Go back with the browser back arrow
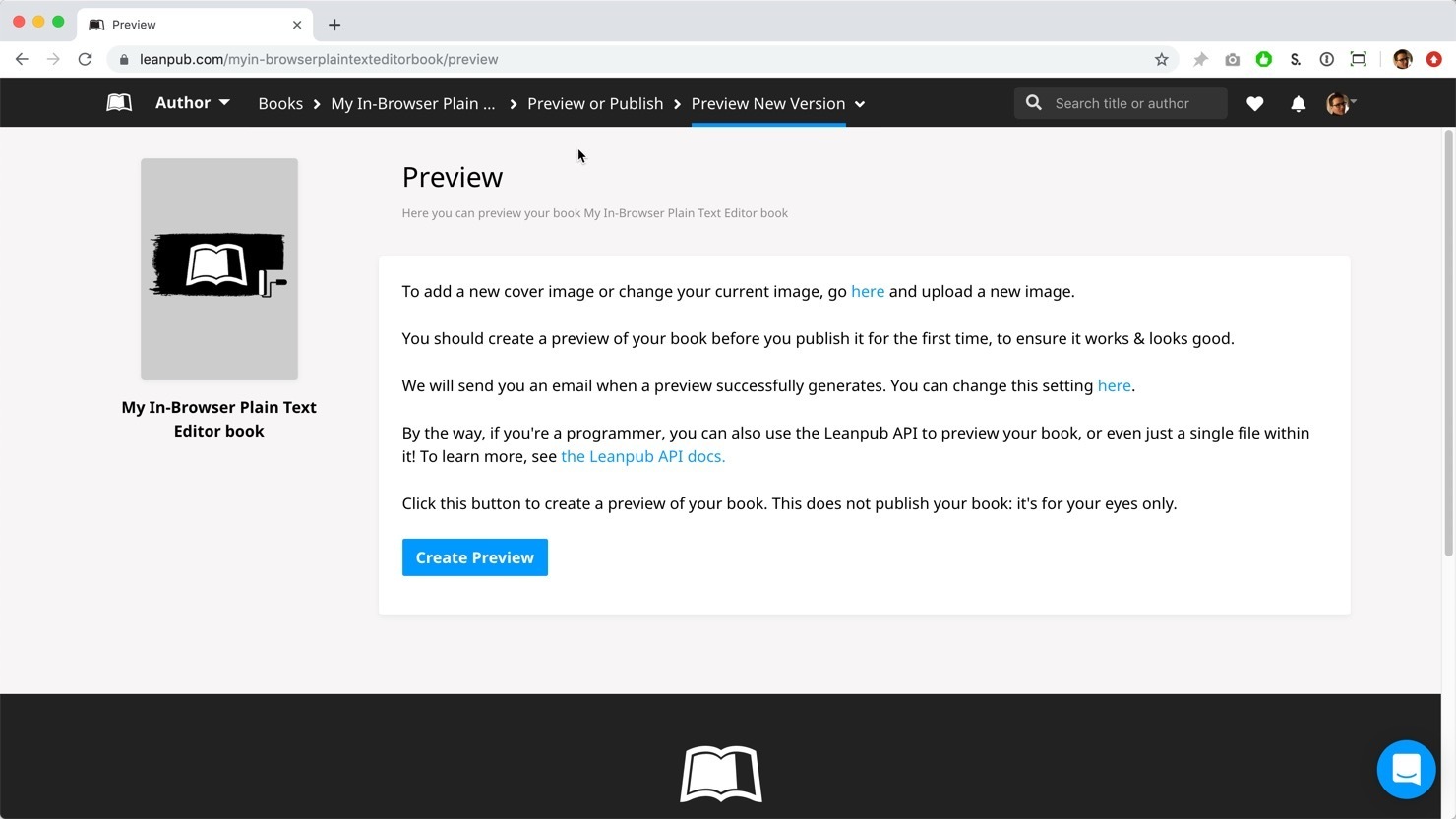The height and width of the screenshot is (819, 1456). click(22, 59)
